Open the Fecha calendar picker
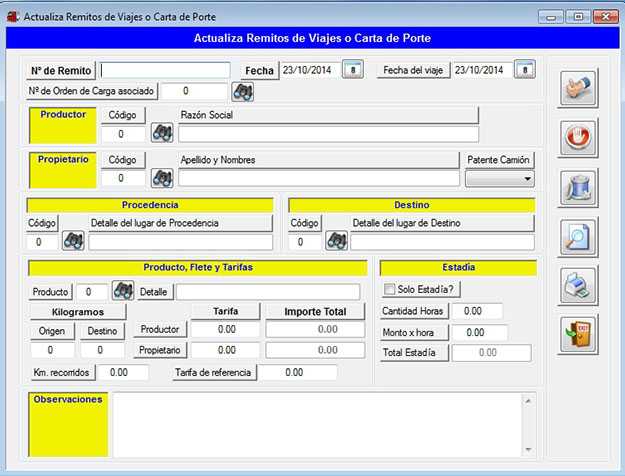 [352, 70]
